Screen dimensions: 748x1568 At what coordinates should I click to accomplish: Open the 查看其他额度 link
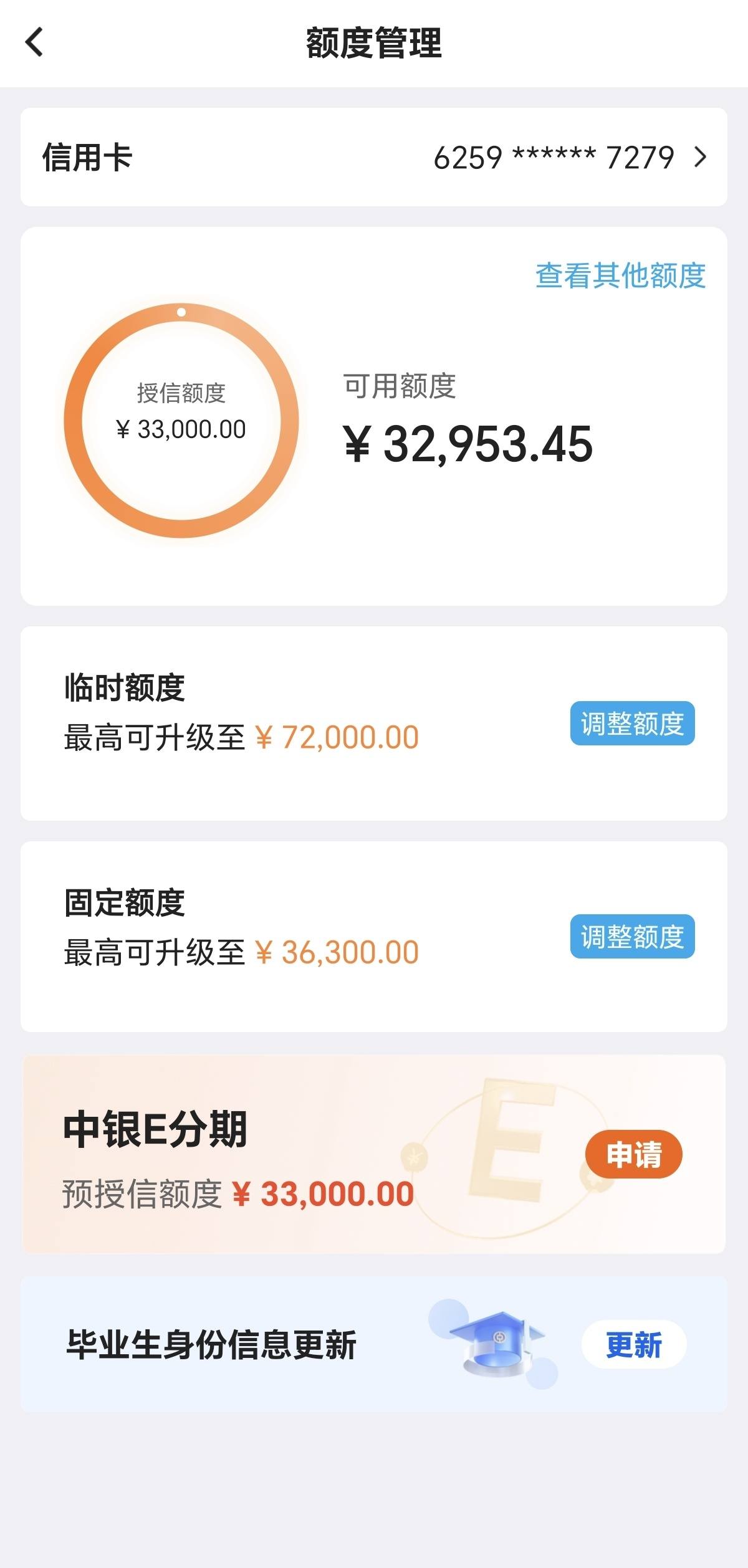pos(620,275)
